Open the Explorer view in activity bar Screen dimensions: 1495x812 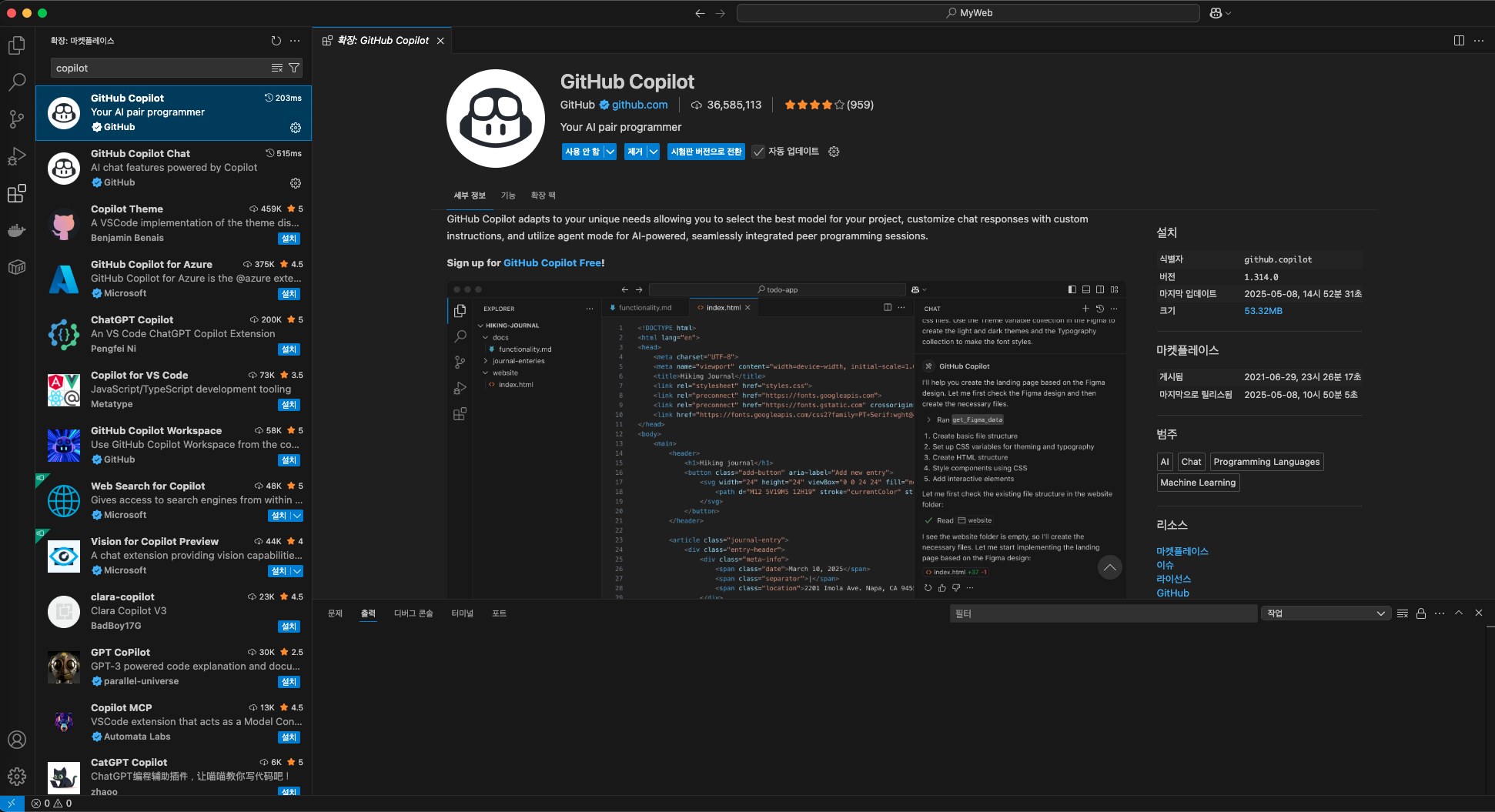pyautogui.click(x=17, y=45)
